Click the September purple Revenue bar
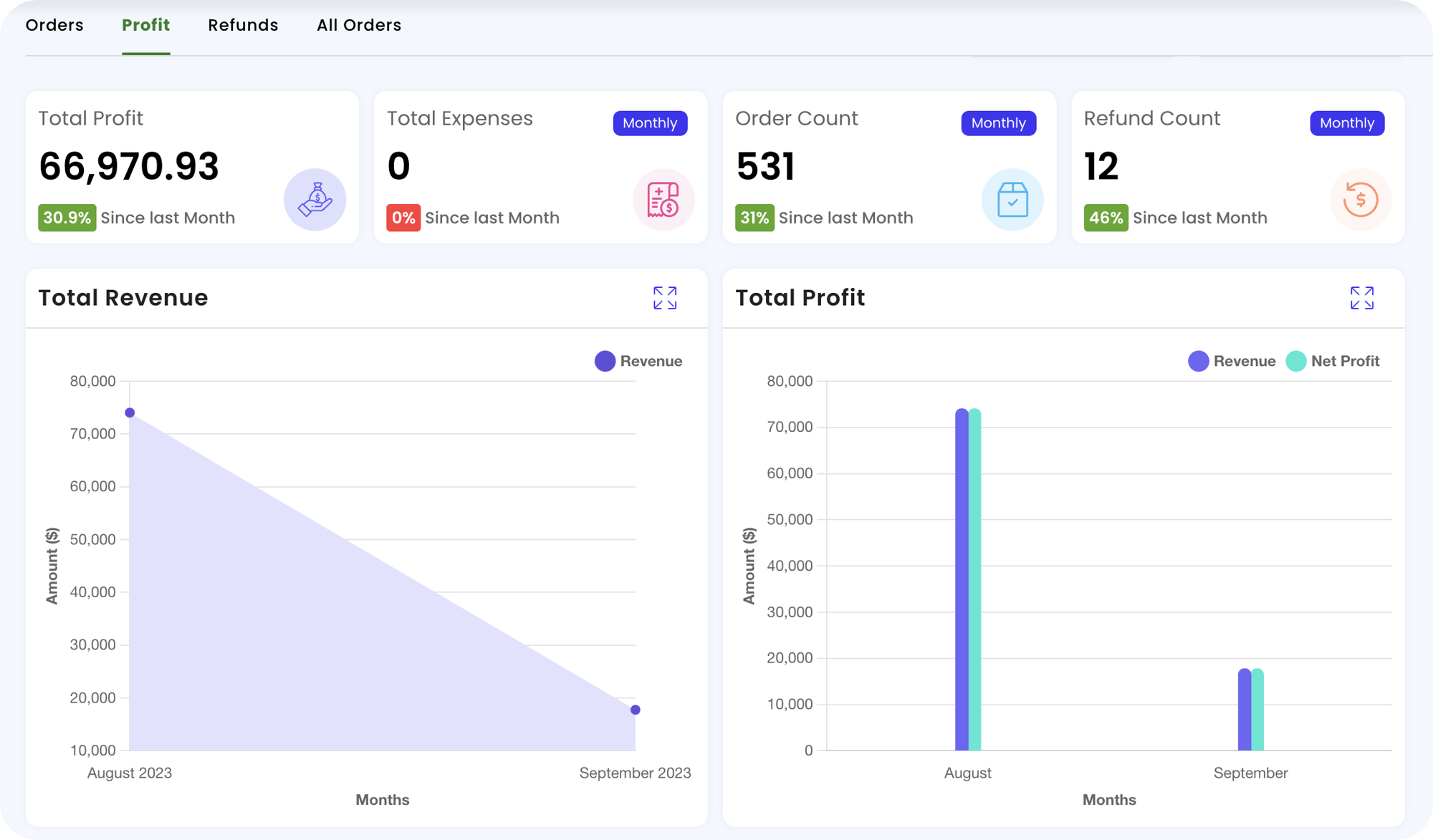The height and width of the screenshot is (840, 1433). click(1245, 710)
